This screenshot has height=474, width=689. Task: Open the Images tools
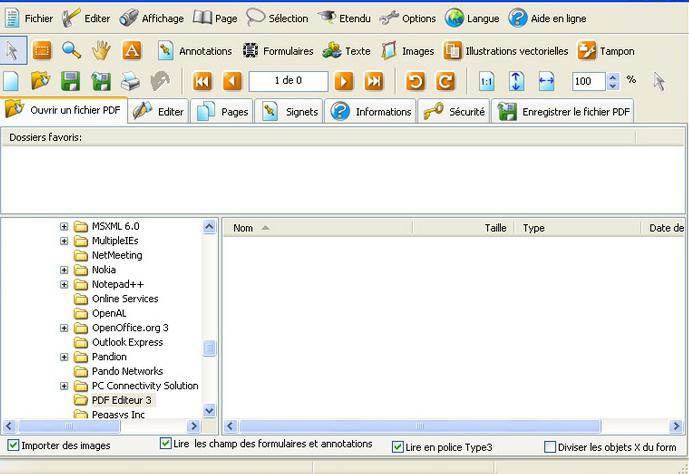pyautogui.click(x=407, y=51)
